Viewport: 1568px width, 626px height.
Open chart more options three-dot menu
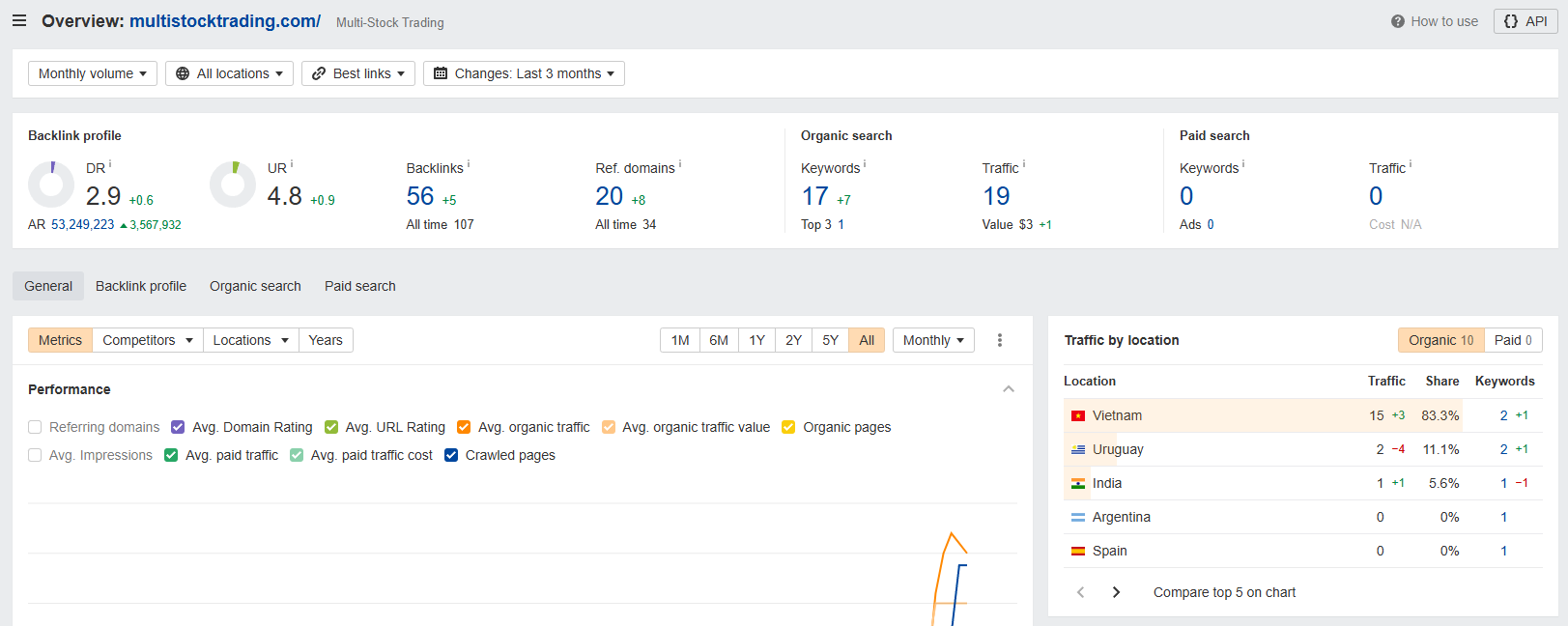click(1000, 340)
